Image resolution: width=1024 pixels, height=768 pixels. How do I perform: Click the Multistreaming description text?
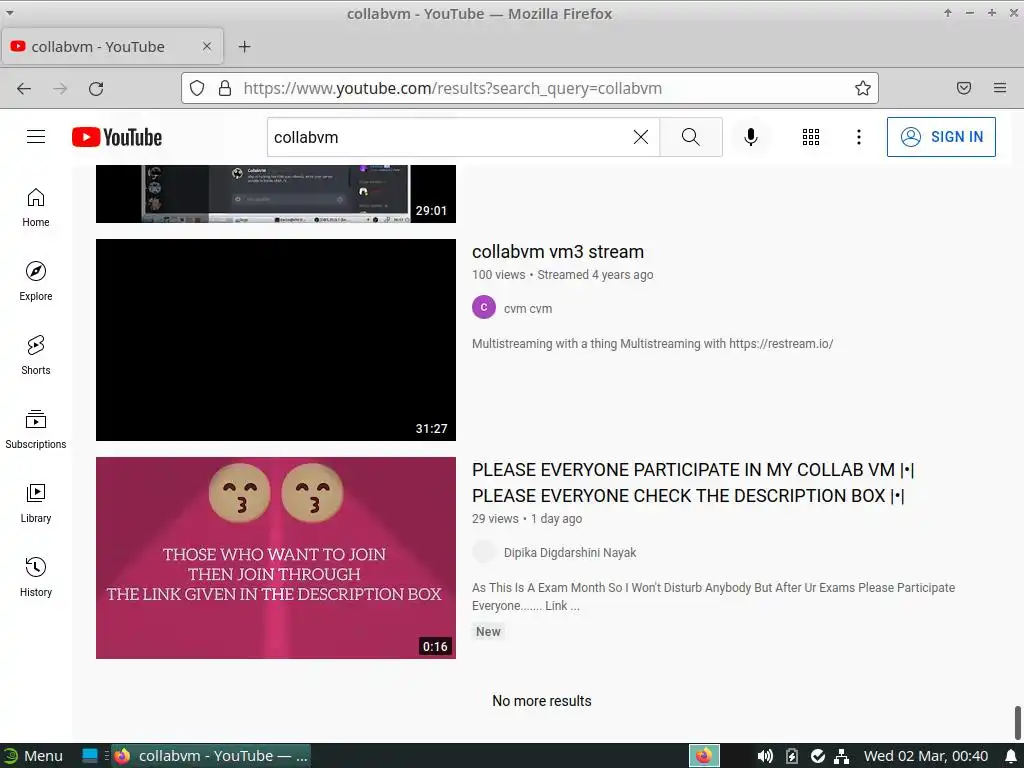[x=652, y=344]
